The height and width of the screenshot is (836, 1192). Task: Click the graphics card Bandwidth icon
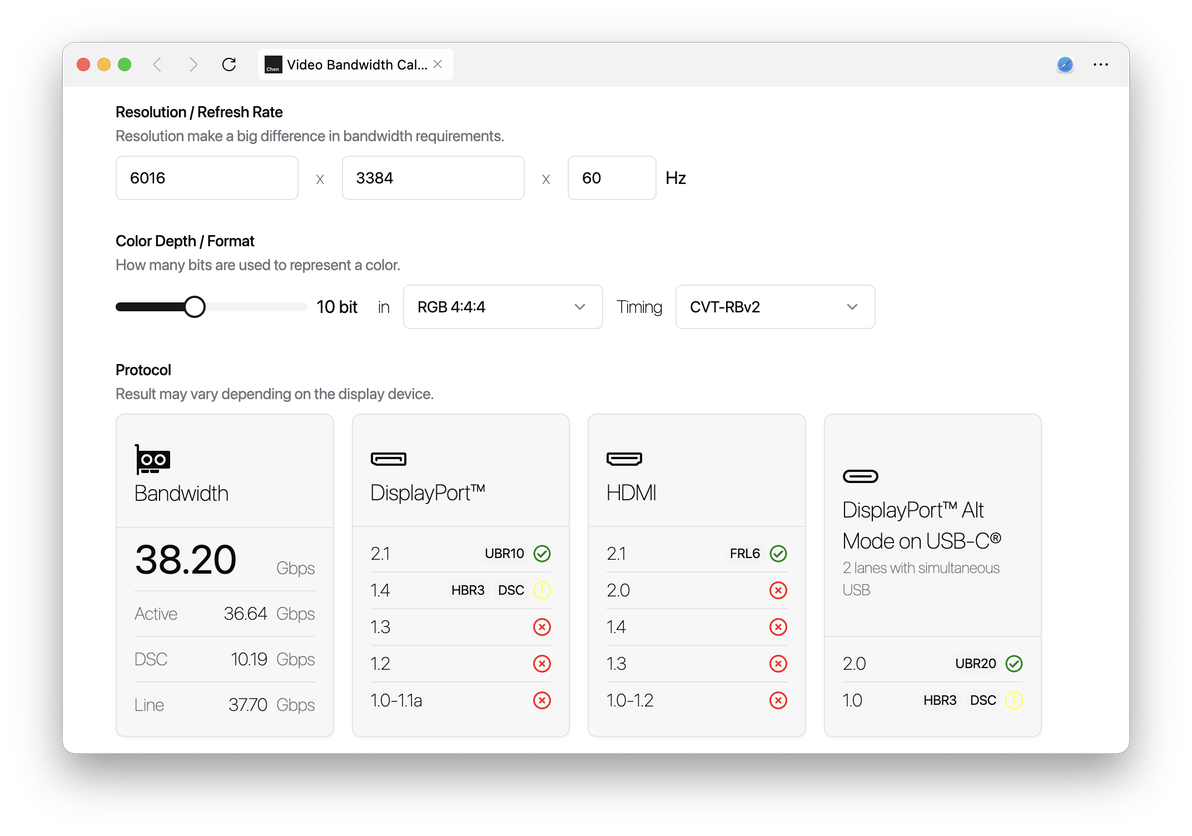tap(152, 459)
